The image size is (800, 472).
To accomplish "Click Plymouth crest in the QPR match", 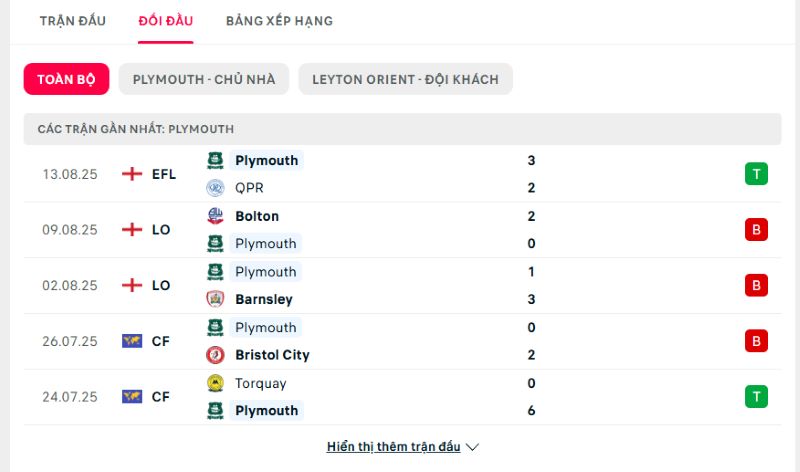I will click(214, 160).
